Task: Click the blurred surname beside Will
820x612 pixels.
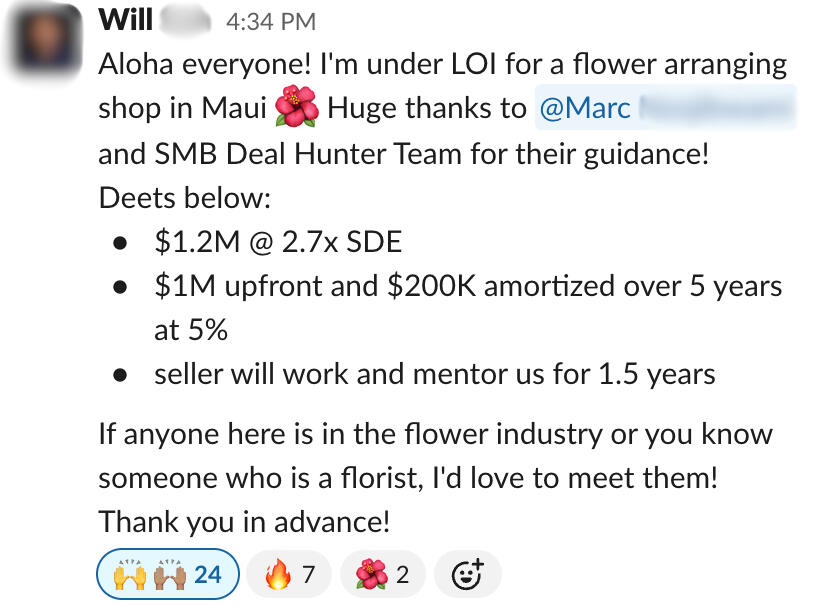Action: click(x=180, y=18)
